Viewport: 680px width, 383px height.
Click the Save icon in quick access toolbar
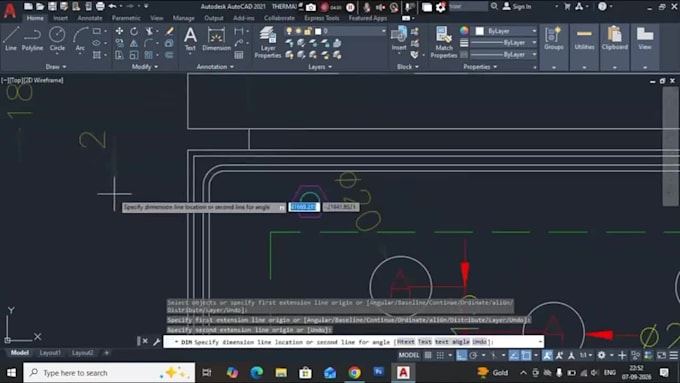[52, 6]
